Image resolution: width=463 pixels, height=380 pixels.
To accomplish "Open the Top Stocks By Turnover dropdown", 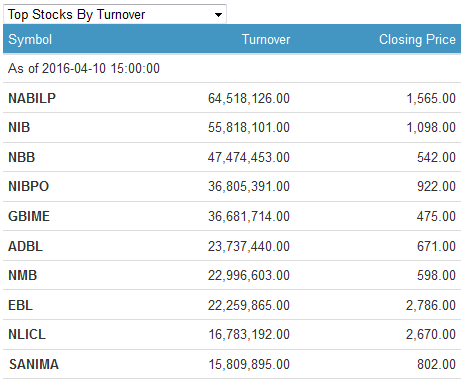I will 115,14.
